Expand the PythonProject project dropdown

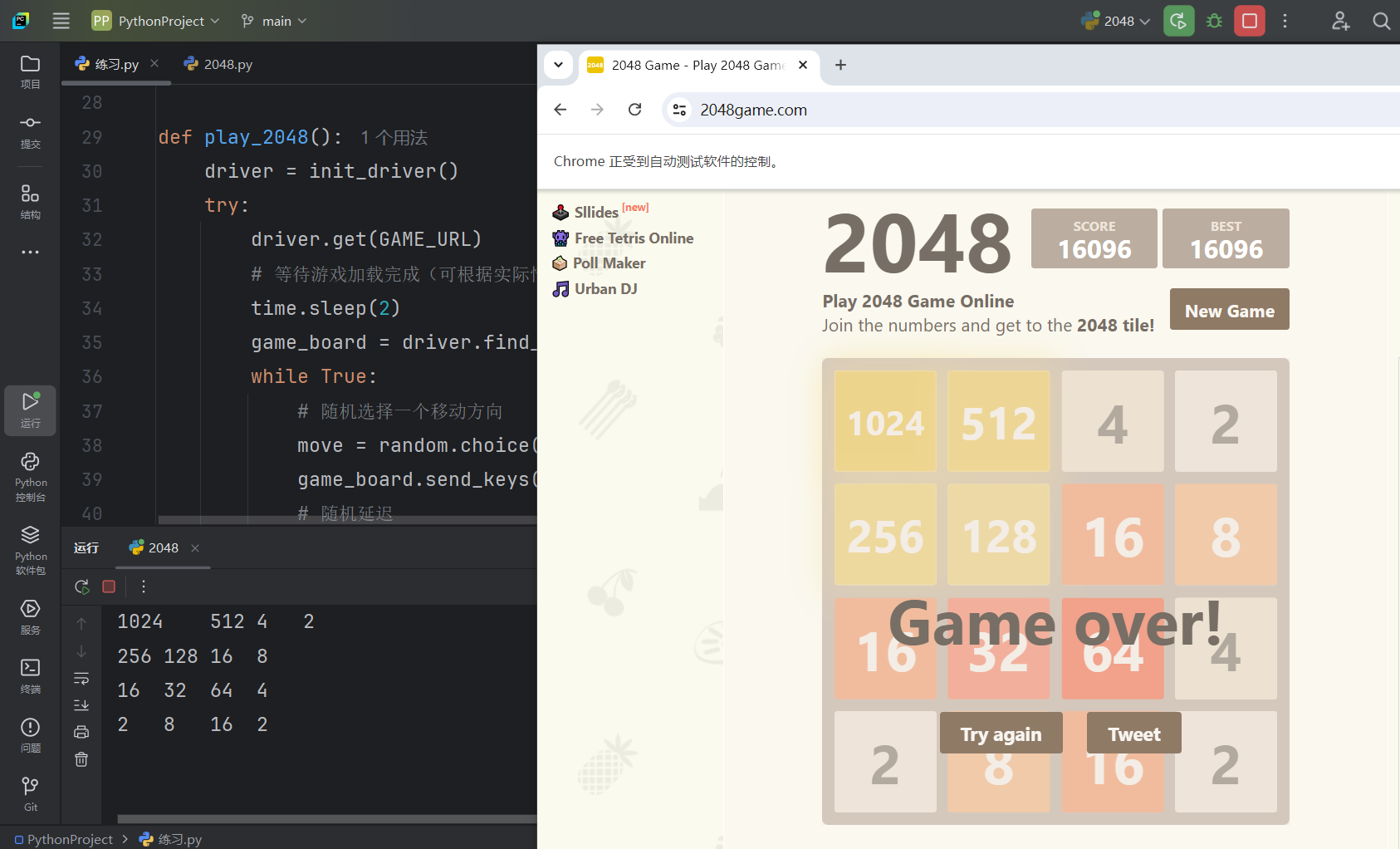[156, 21]
